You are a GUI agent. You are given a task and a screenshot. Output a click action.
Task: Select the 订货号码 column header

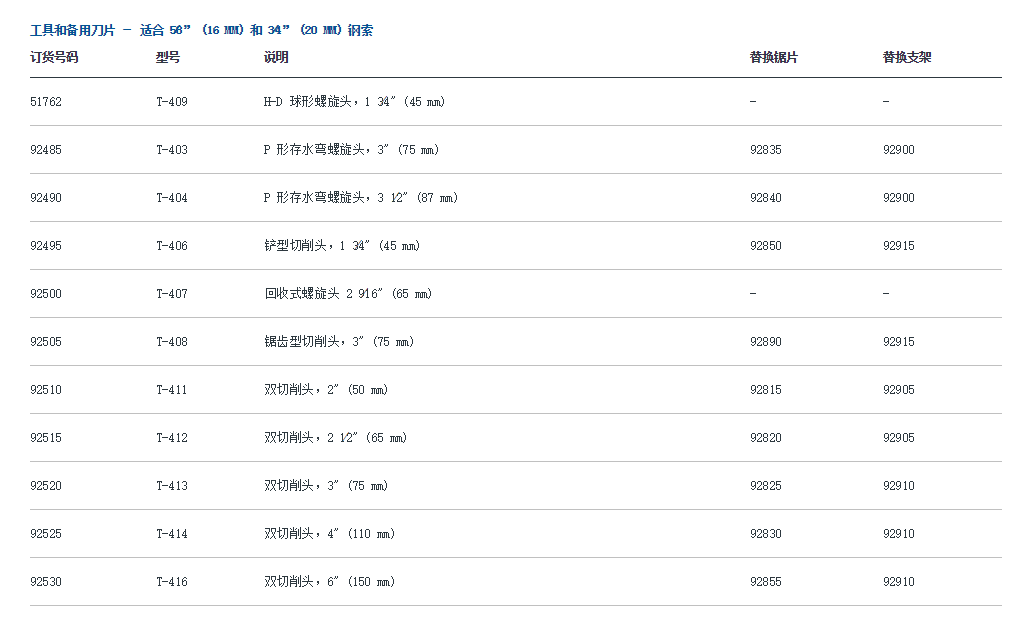point(54,58)
